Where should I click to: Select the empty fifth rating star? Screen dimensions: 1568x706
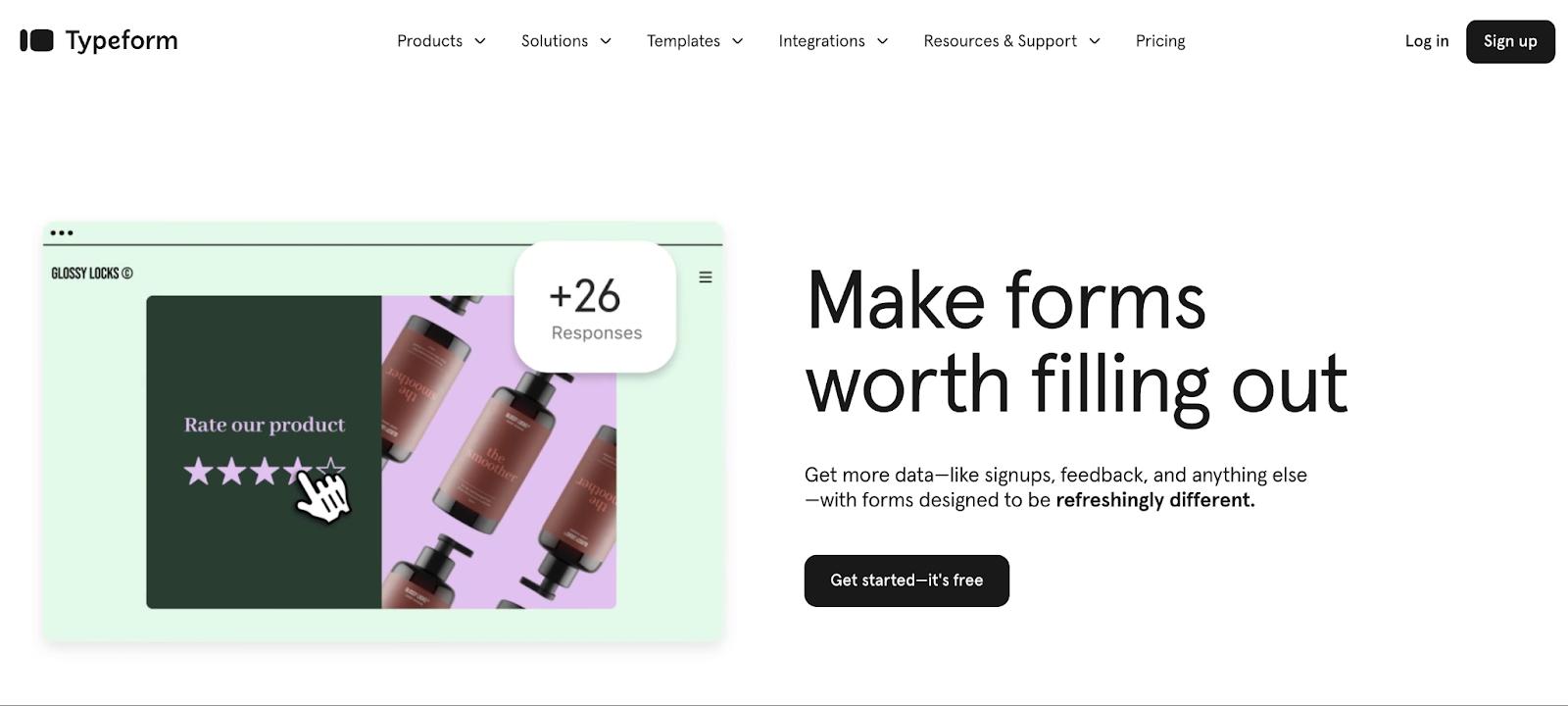click(332, 469)
